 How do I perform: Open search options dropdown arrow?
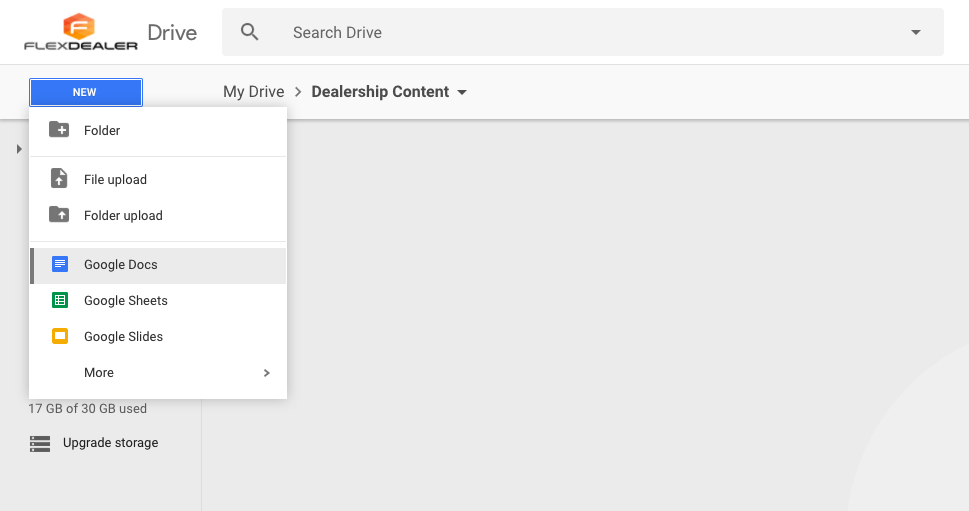[x=915, y=33]
